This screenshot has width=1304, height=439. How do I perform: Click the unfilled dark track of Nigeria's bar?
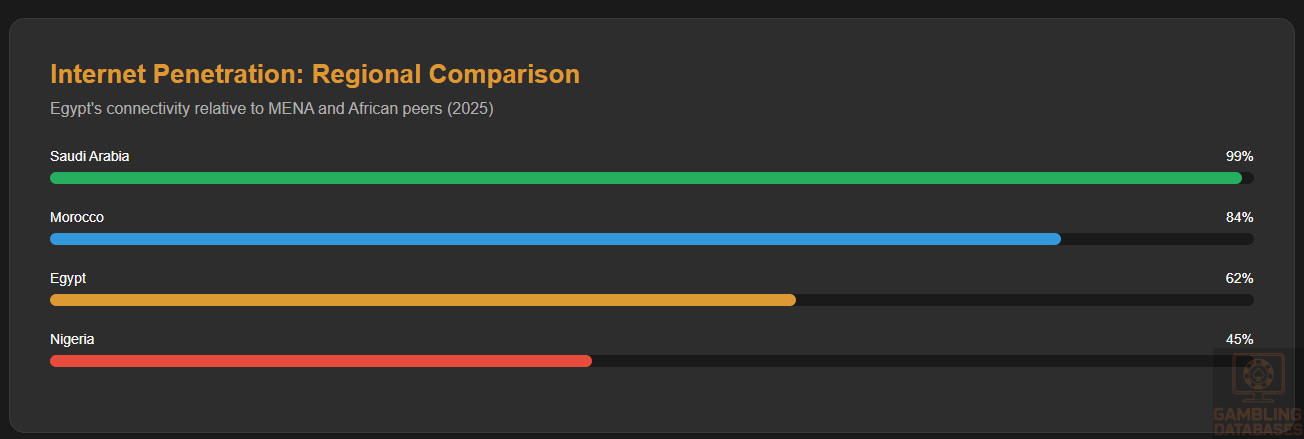click(x=900, y=361)
